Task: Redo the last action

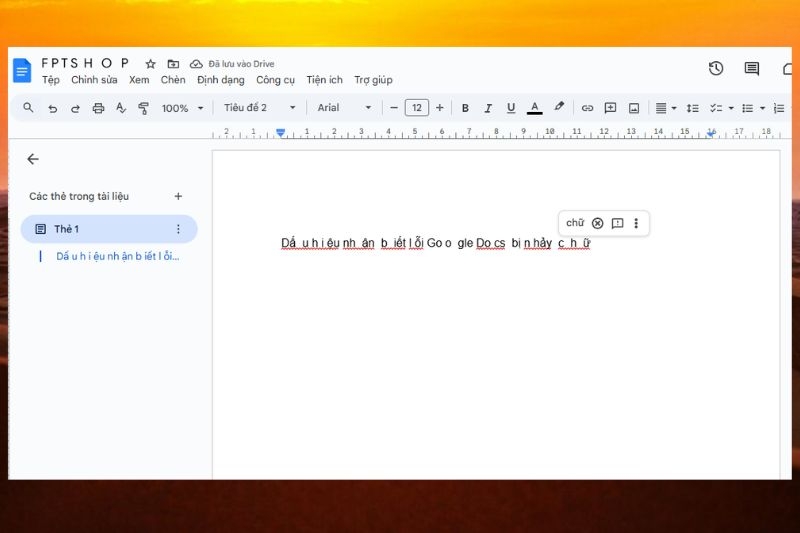Action: tap(75, 108)
